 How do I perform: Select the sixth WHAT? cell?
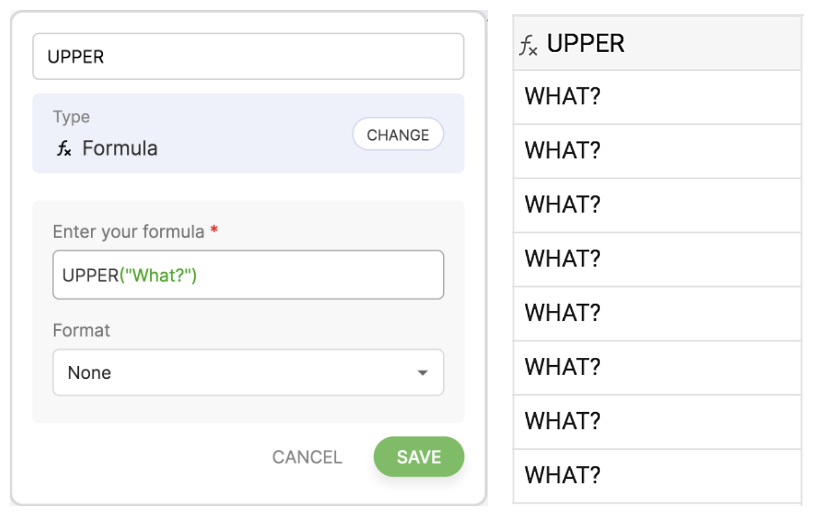(657, 367)
